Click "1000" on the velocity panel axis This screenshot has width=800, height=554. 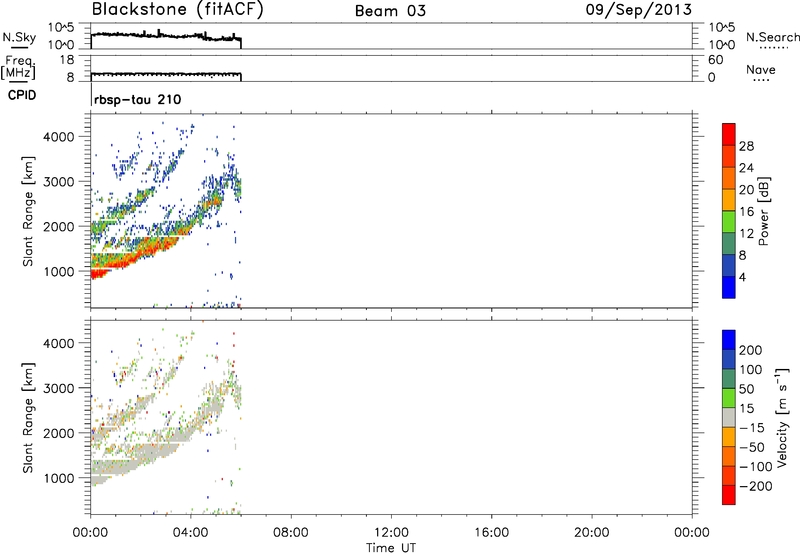point(58,478)
